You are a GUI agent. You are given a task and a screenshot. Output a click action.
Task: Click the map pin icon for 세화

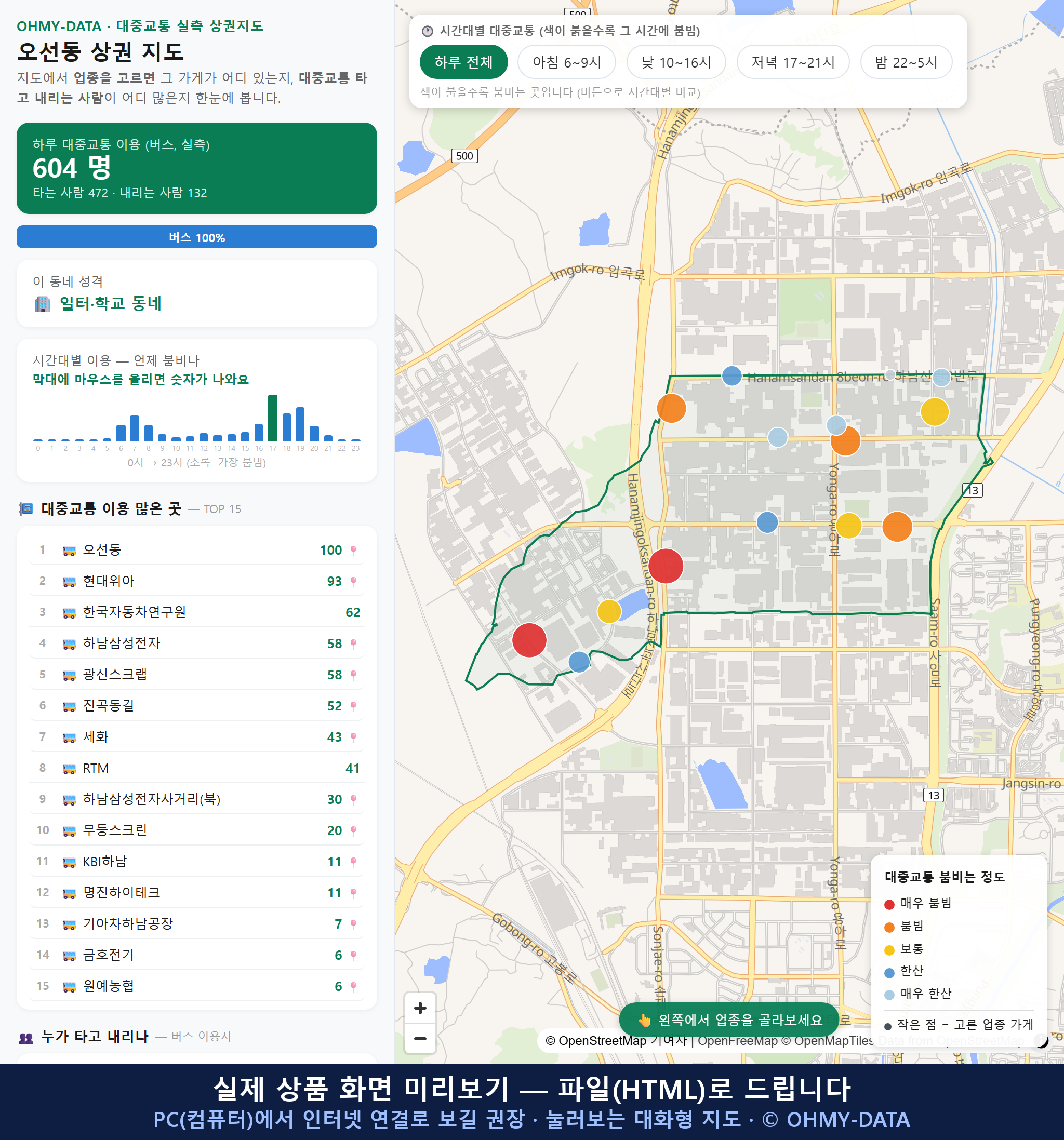click(x=353, y=737)
